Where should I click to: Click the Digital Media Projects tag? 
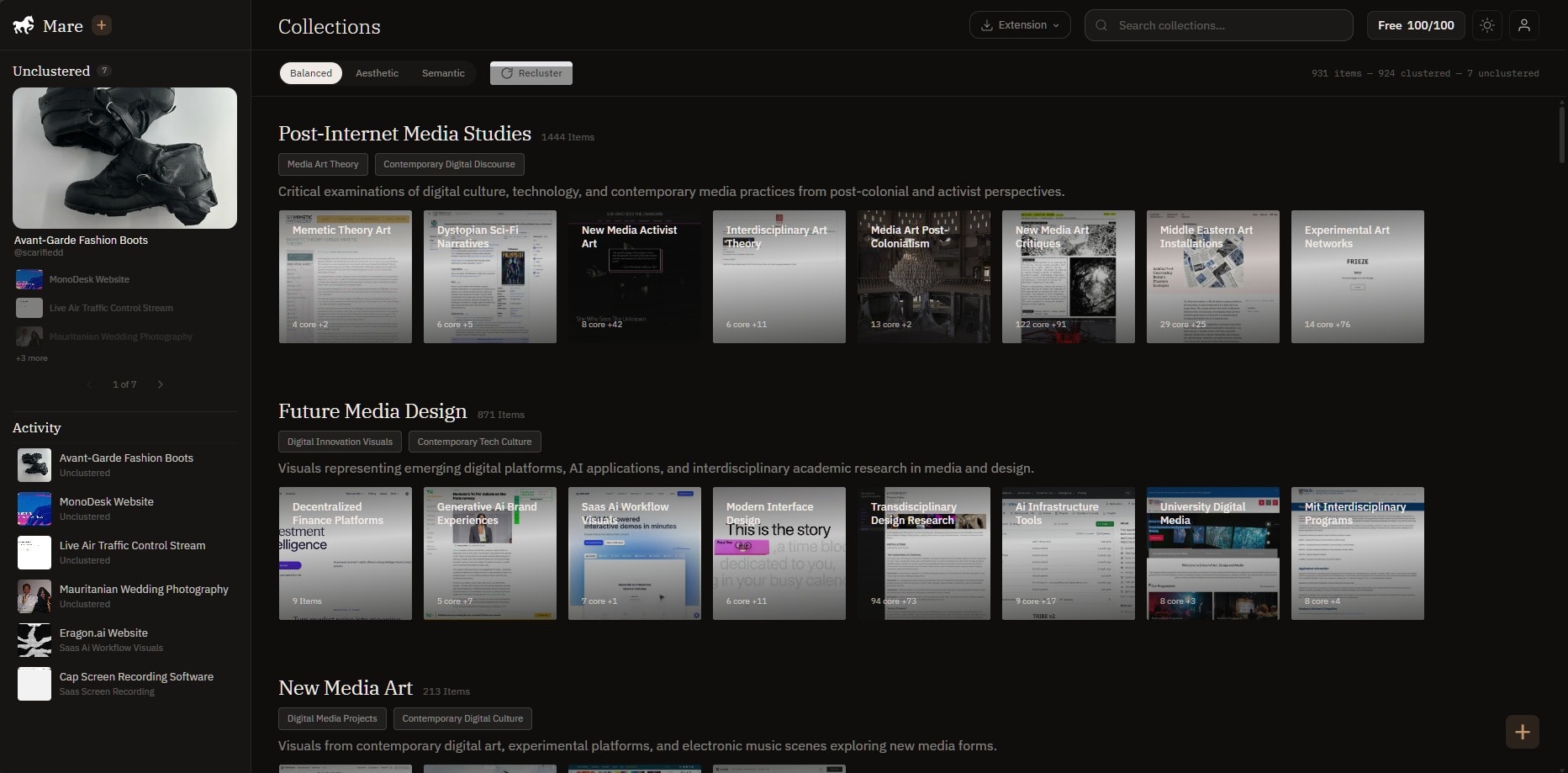tap(332, 718)
